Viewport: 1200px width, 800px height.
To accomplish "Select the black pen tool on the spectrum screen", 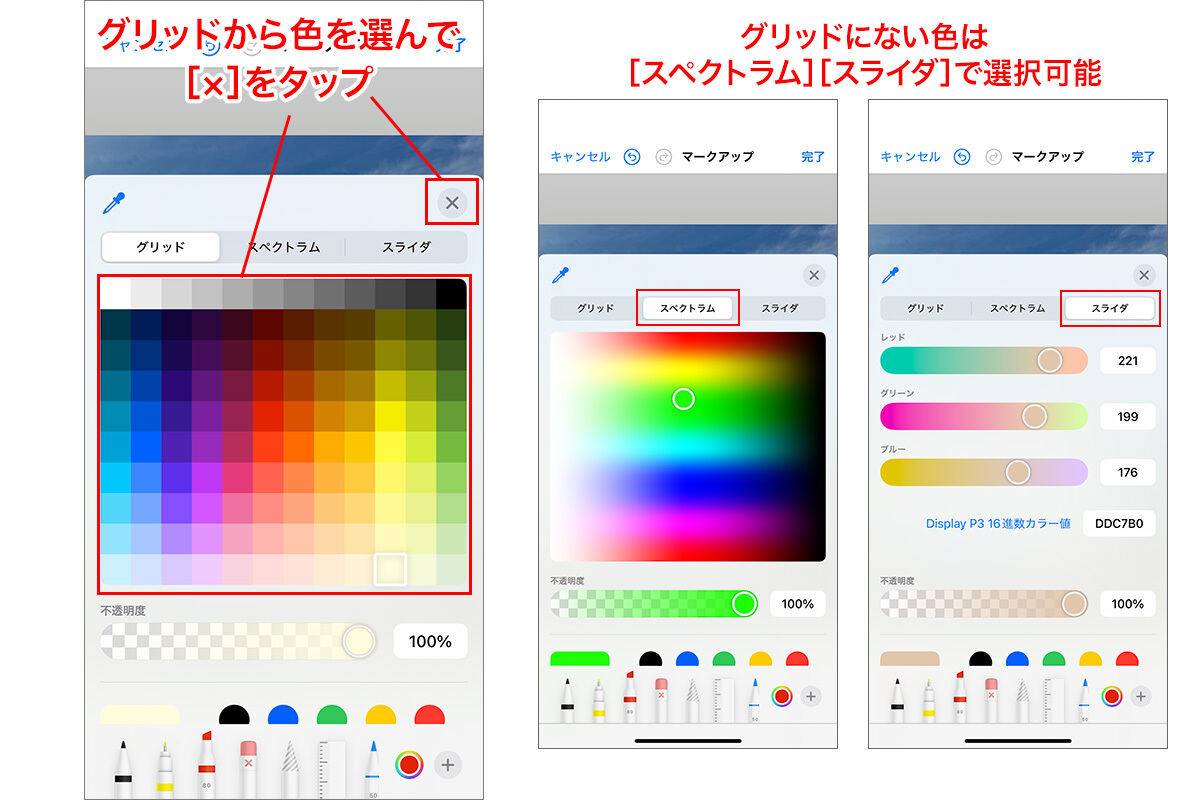I will (568, 699).
